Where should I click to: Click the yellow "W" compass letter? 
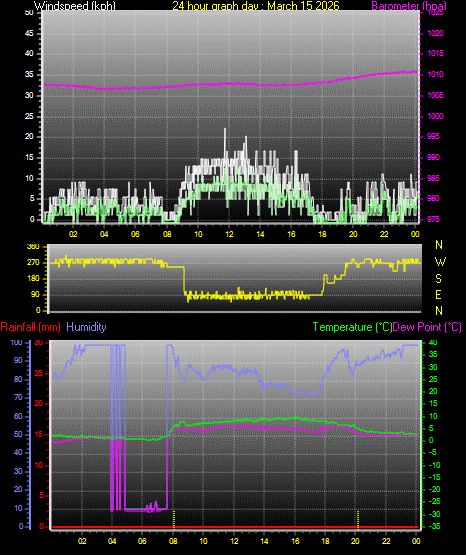click(x=440, y=262)
